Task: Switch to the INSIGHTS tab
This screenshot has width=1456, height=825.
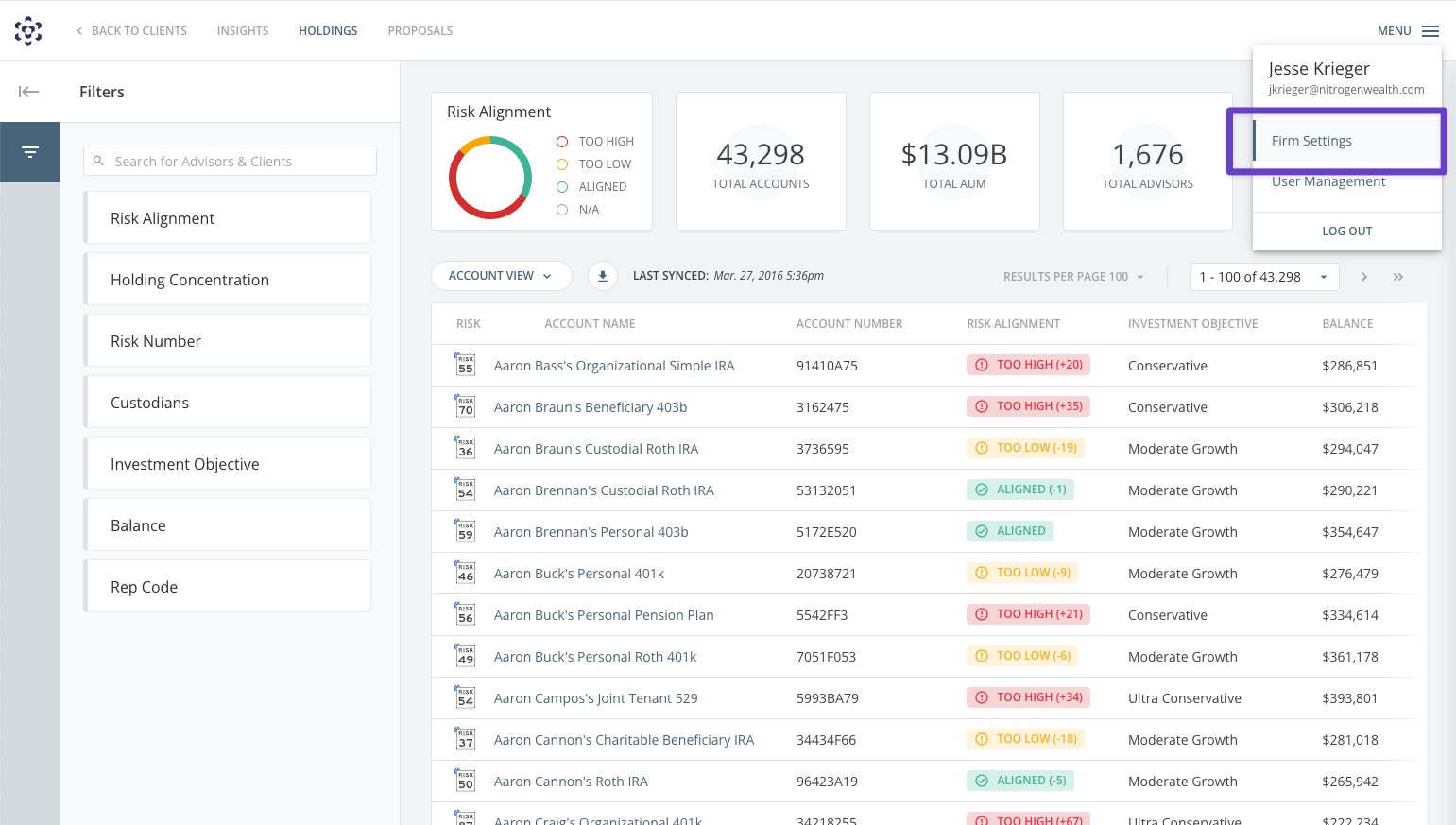Action: tap(243, 30)
